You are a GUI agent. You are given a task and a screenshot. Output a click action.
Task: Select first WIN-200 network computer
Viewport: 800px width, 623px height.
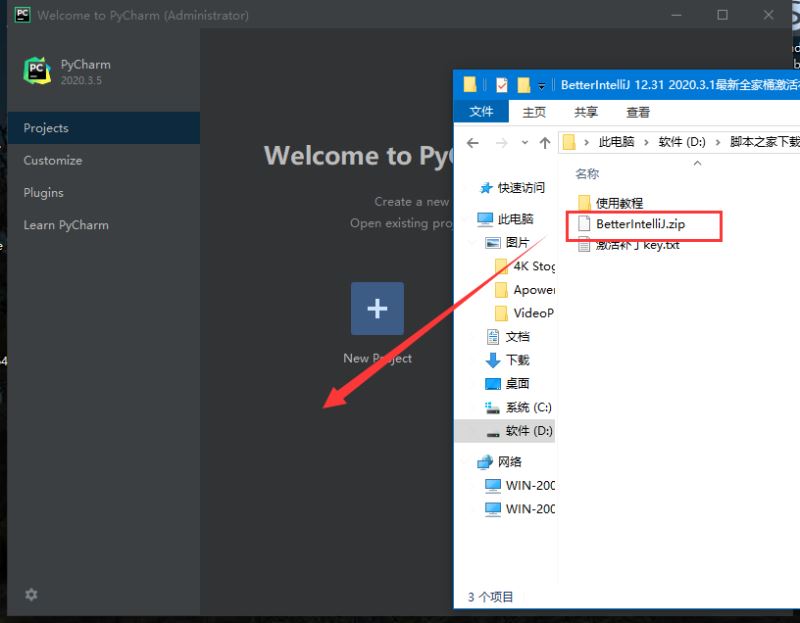tap(530, 485)
